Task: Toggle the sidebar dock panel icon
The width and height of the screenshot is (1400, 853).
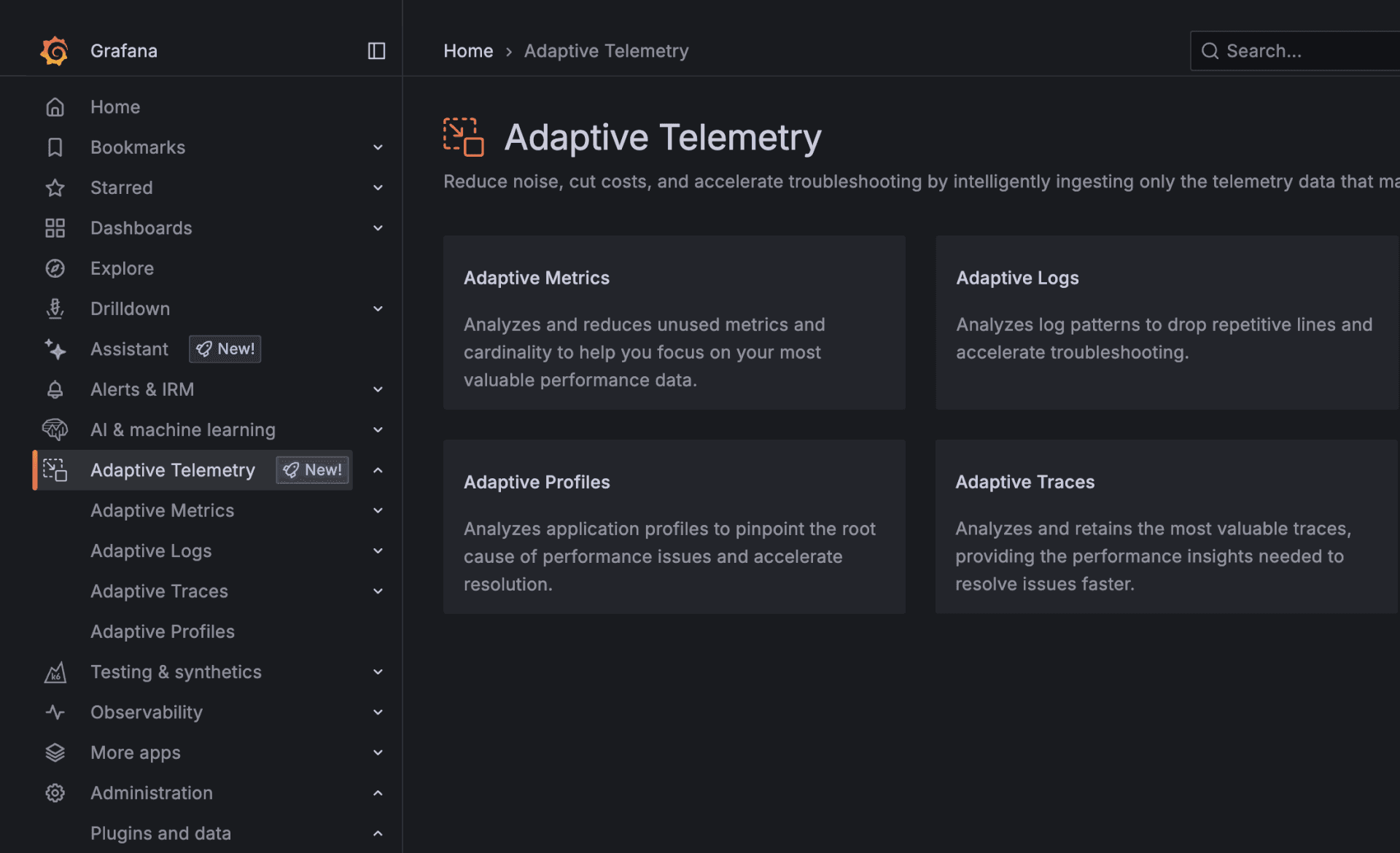Action: pos(376,51)
